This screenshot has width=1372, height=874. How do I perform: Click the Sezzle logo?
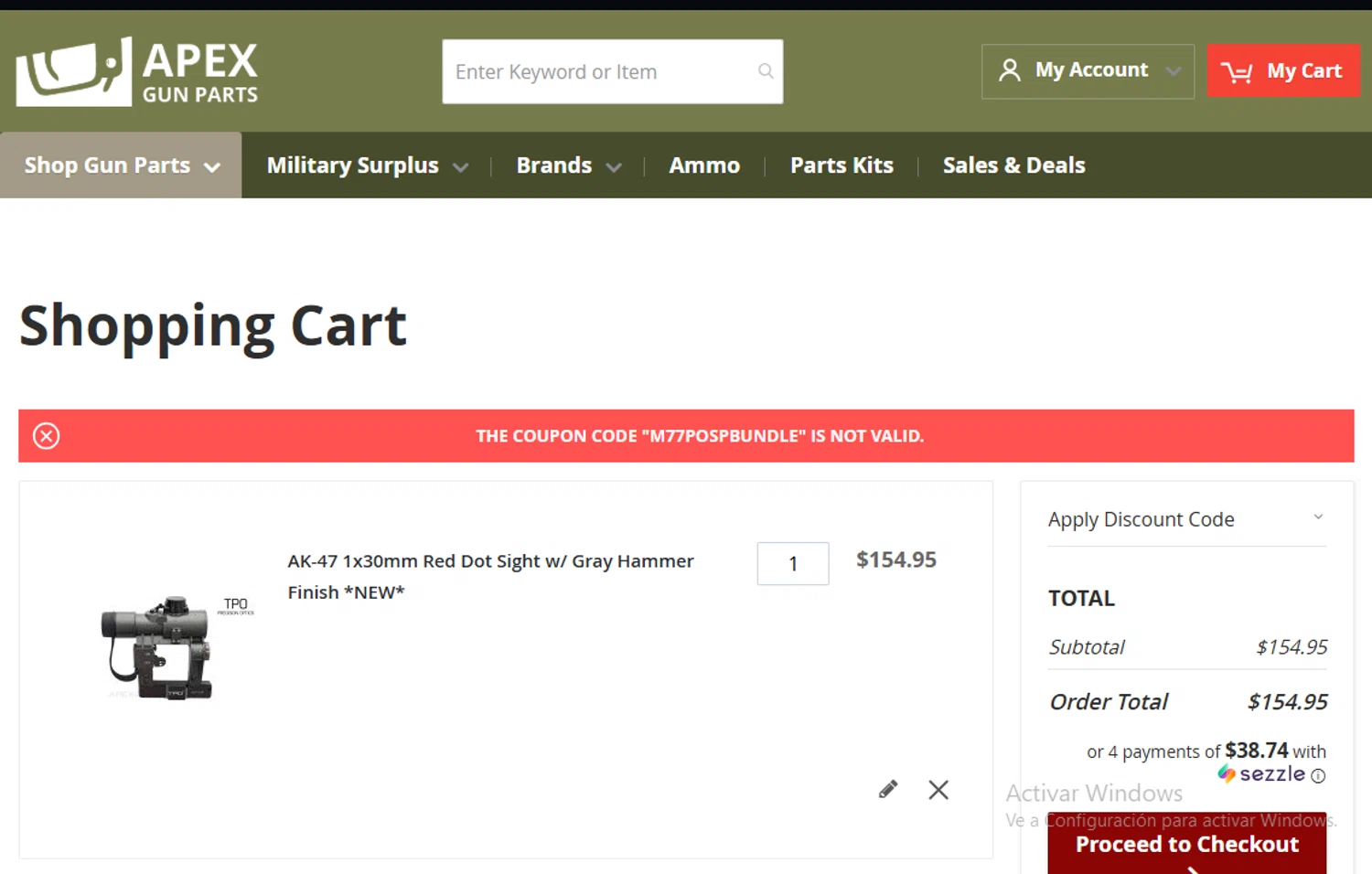(1261, 774)
